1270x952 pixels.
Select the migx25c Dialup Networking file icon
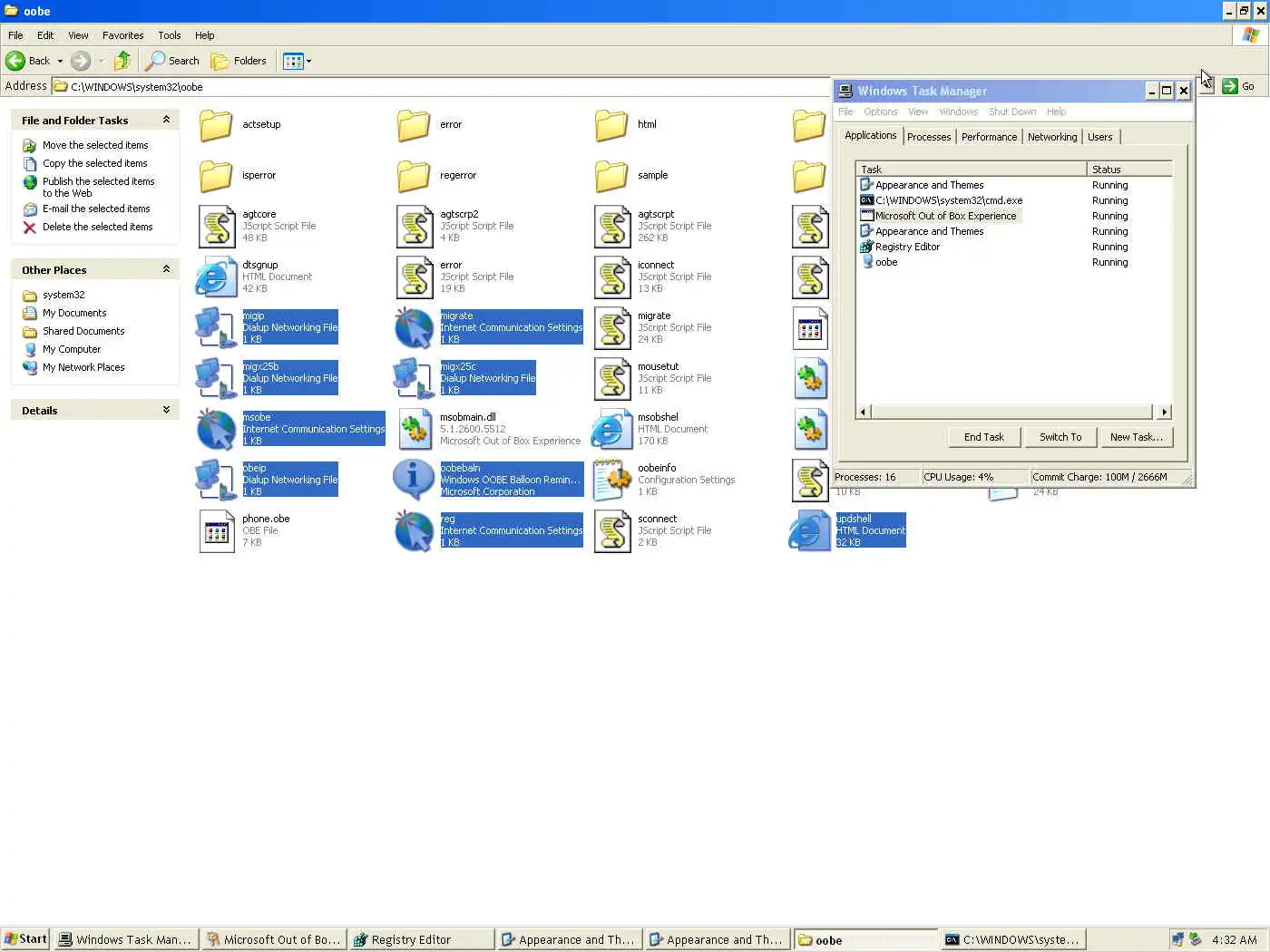414,378
